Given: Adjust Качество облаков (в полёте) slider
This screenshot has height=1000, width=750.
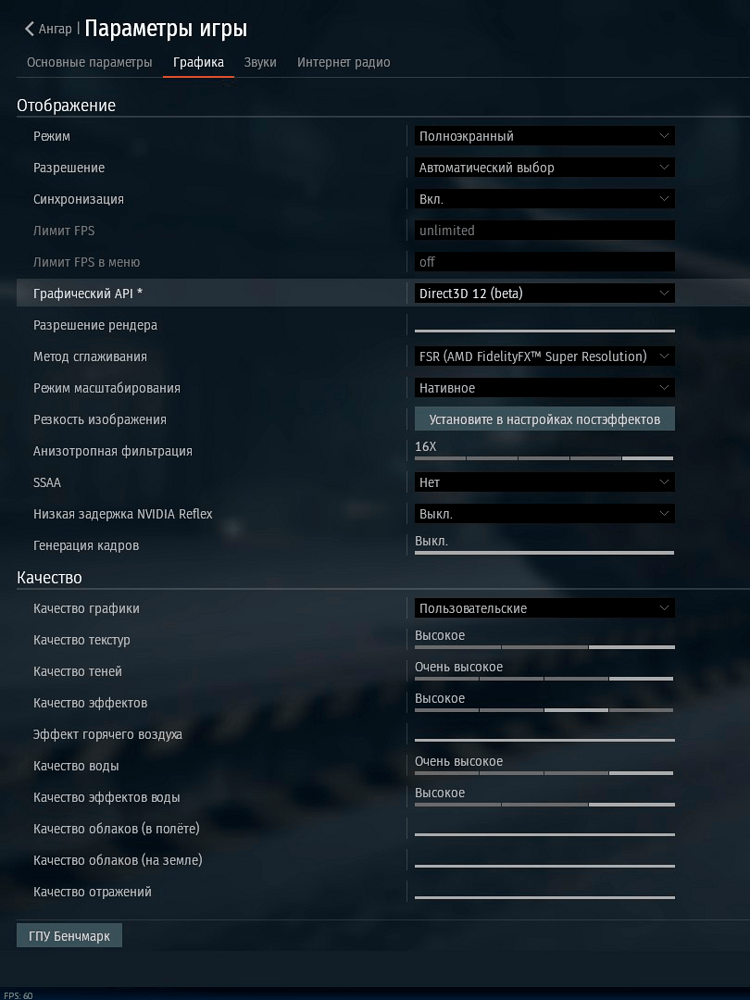Looking at the screenshot, I should click(x=545, y=834).
